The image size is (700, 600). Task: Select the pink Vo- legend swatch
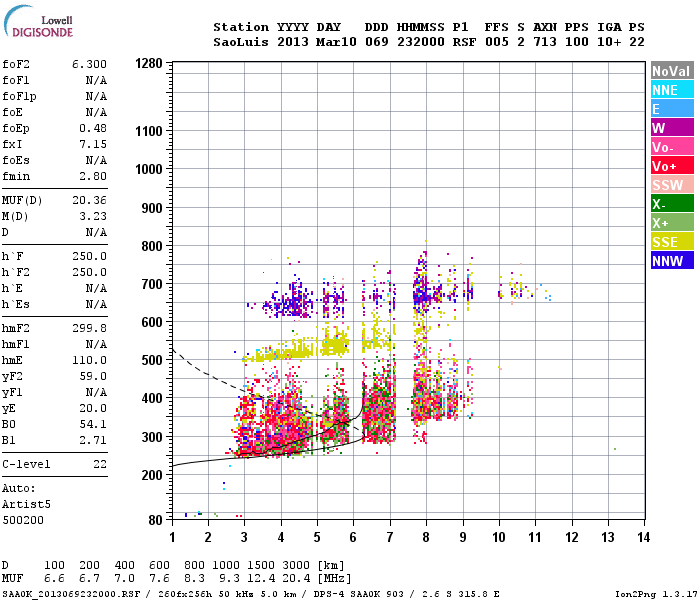pyautogui.click(x=672, y=147)
